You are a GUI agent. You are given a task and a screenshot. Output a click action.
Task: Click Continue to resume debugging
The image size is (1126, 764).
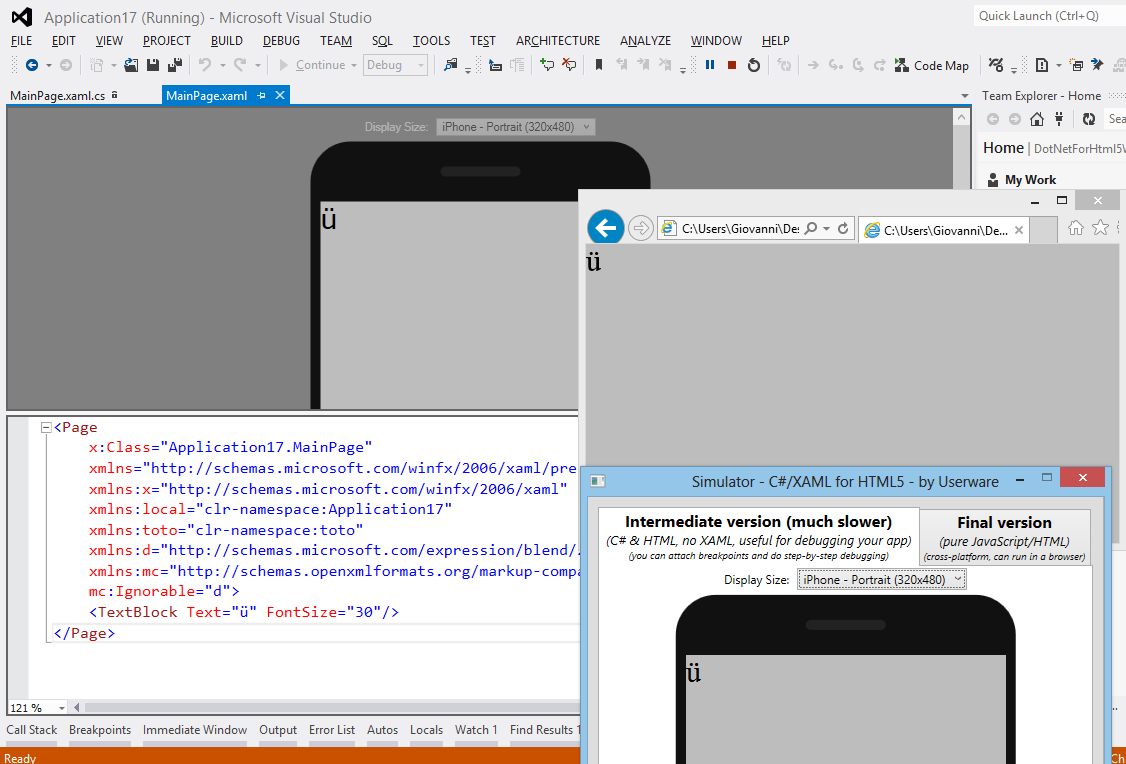[x=312, y=65]
